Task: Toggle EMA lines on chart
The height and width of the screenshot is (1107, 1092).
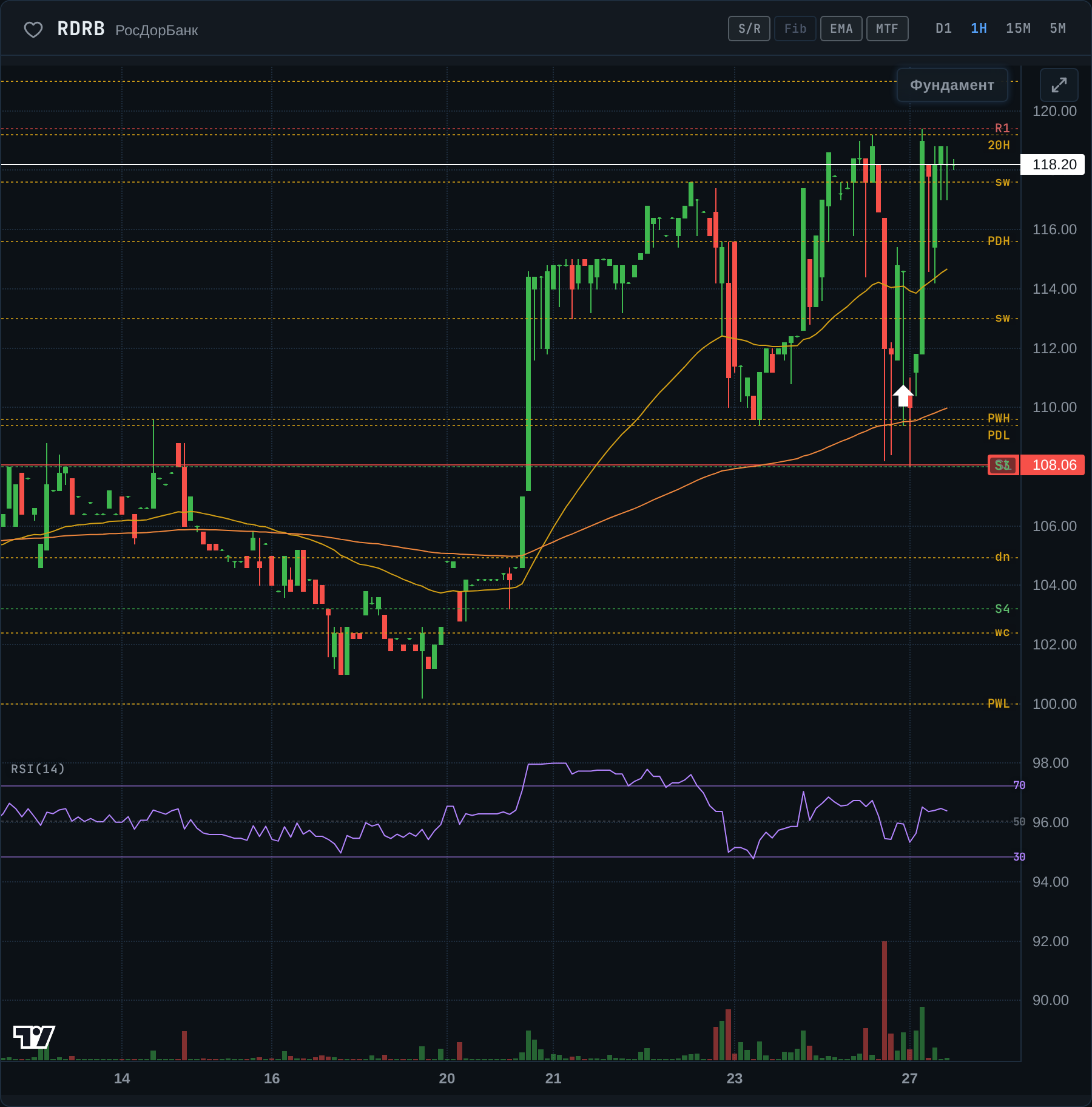Action: pyautogui.click(x=841, y=29)
